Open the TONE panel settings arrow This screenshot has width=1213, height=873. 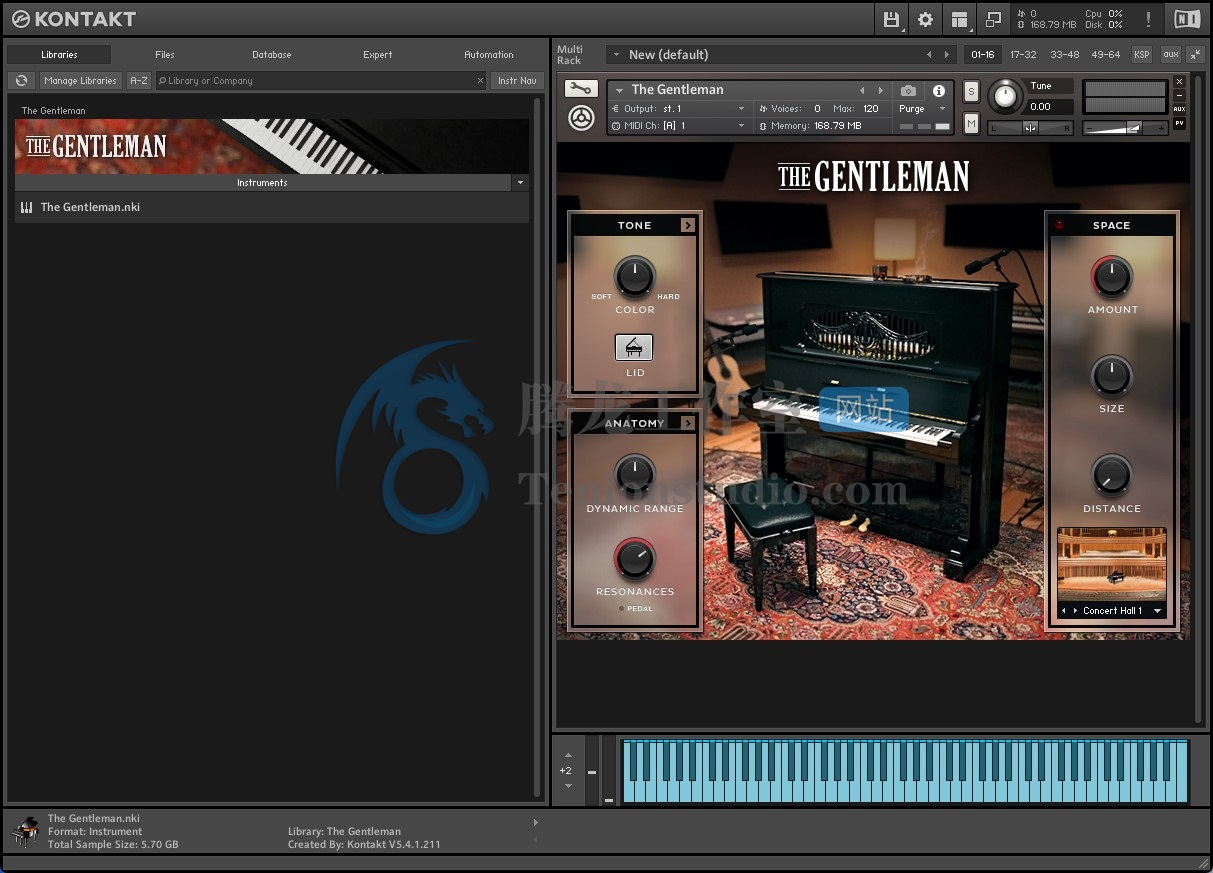click(688, 225)
